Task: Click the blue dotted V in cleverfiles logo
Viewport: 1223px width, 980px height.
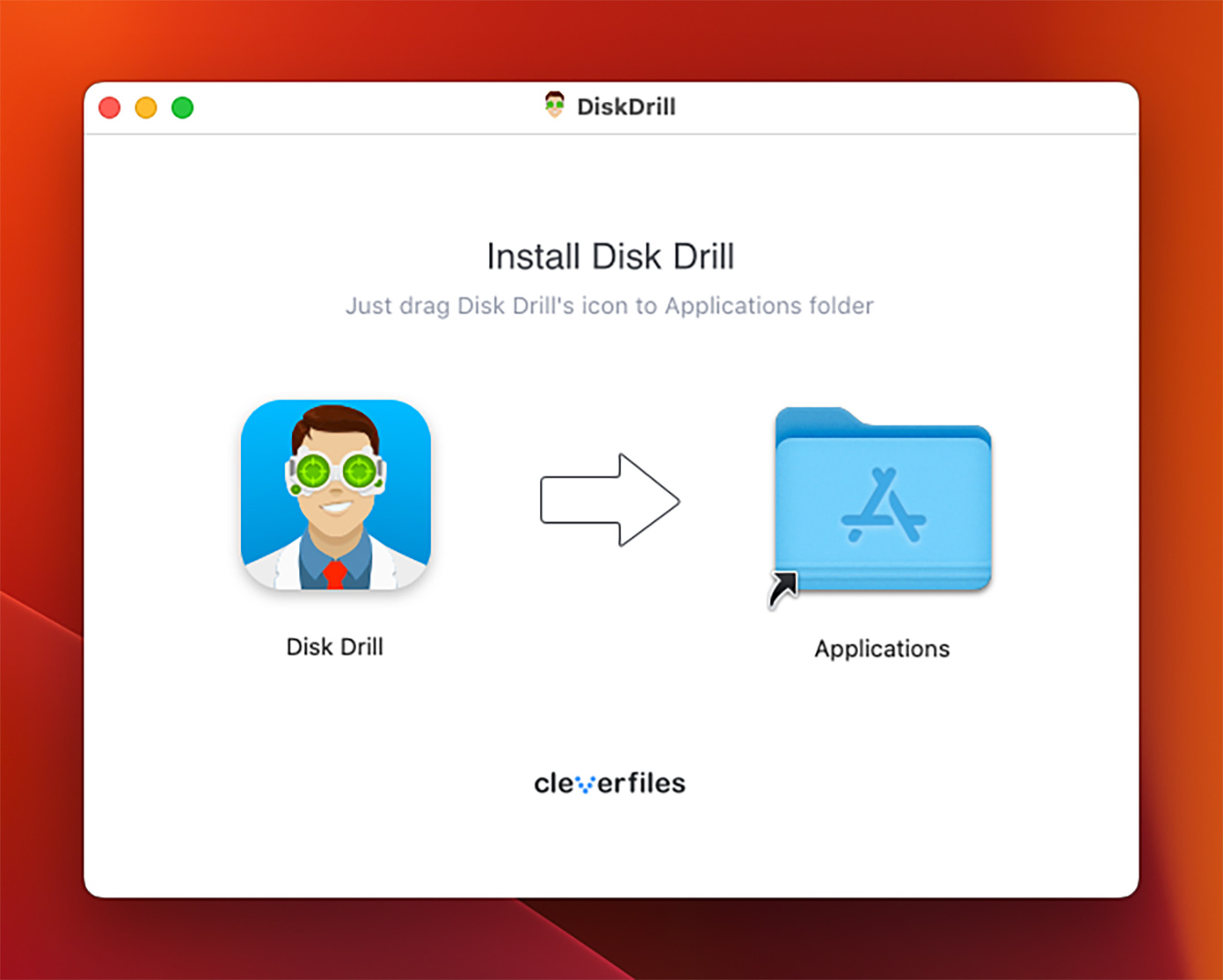Action: pyautogui.click(x=586, y=785)
